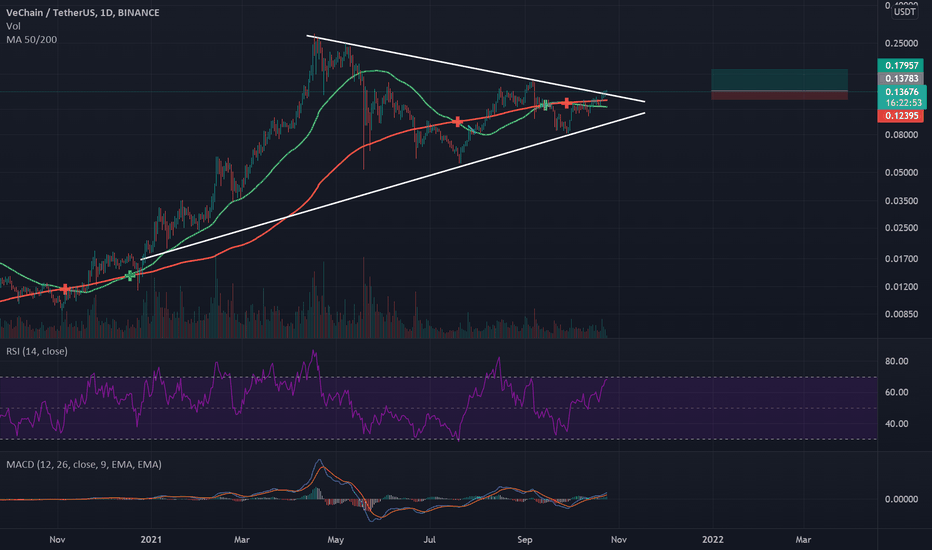
Task: Click the May label on the time axis
Action: [336, 540]
